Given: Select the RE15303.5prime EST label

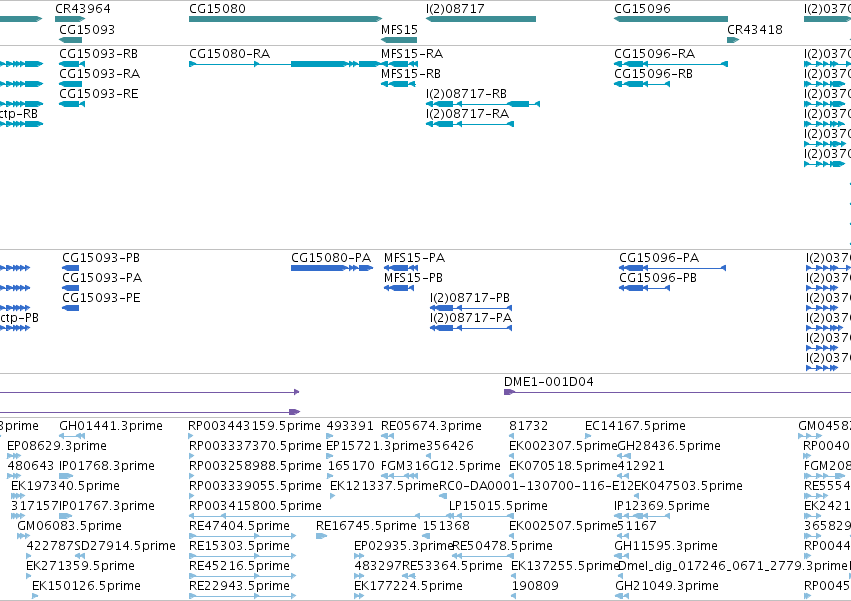Looking at the screenshot, I should (x=239, y=546).
